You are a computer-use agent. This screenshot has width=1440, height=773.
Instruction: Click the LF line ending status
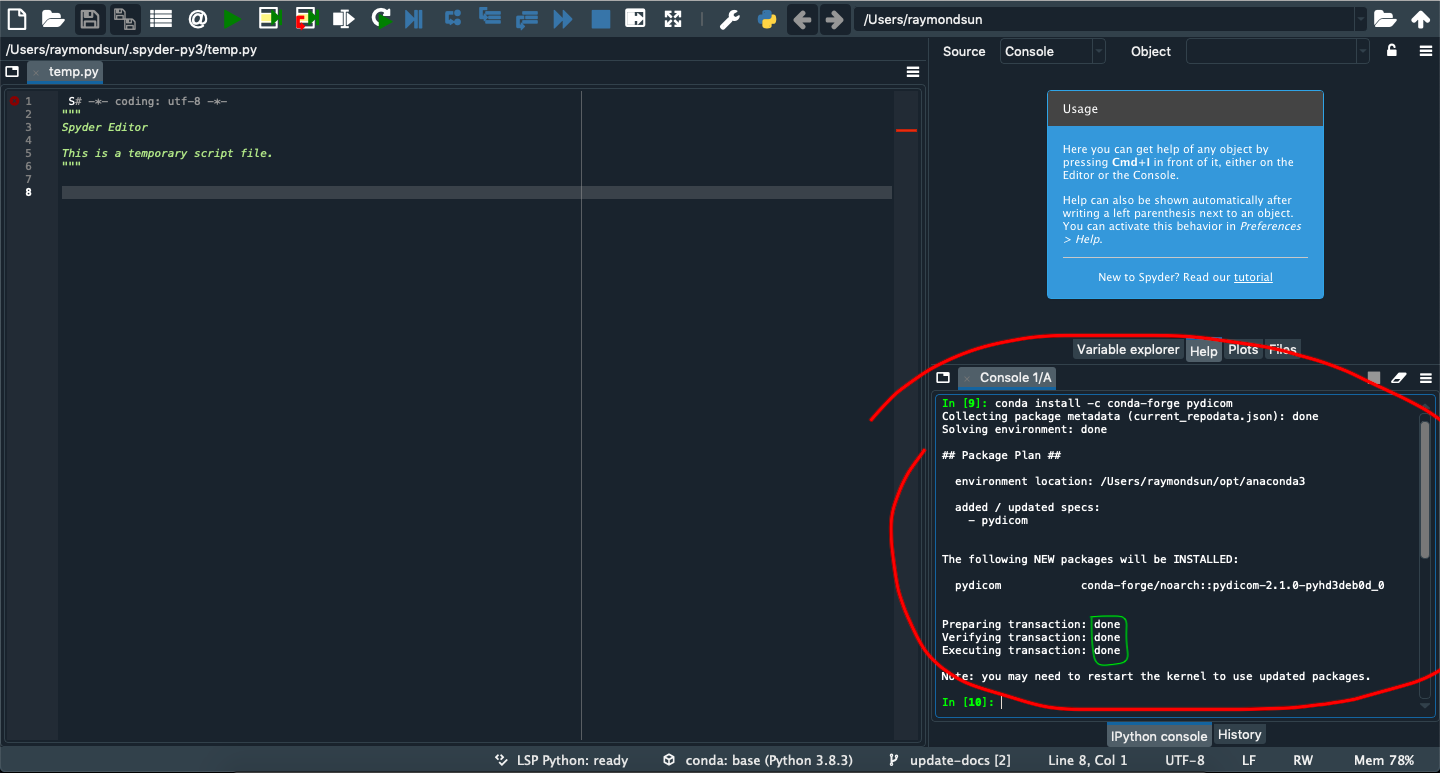(x=1249, y=760)
